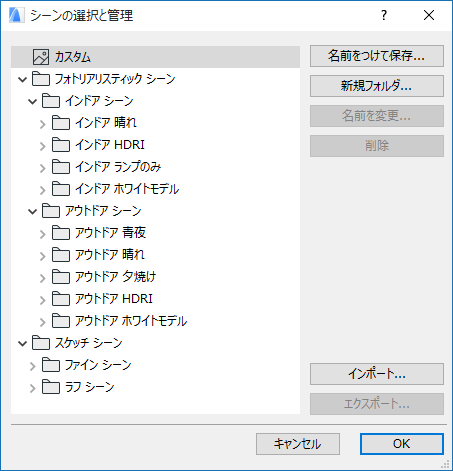Click the アウトドア HDRI folder icon
The image size is (453, 471).
point(61,299)
